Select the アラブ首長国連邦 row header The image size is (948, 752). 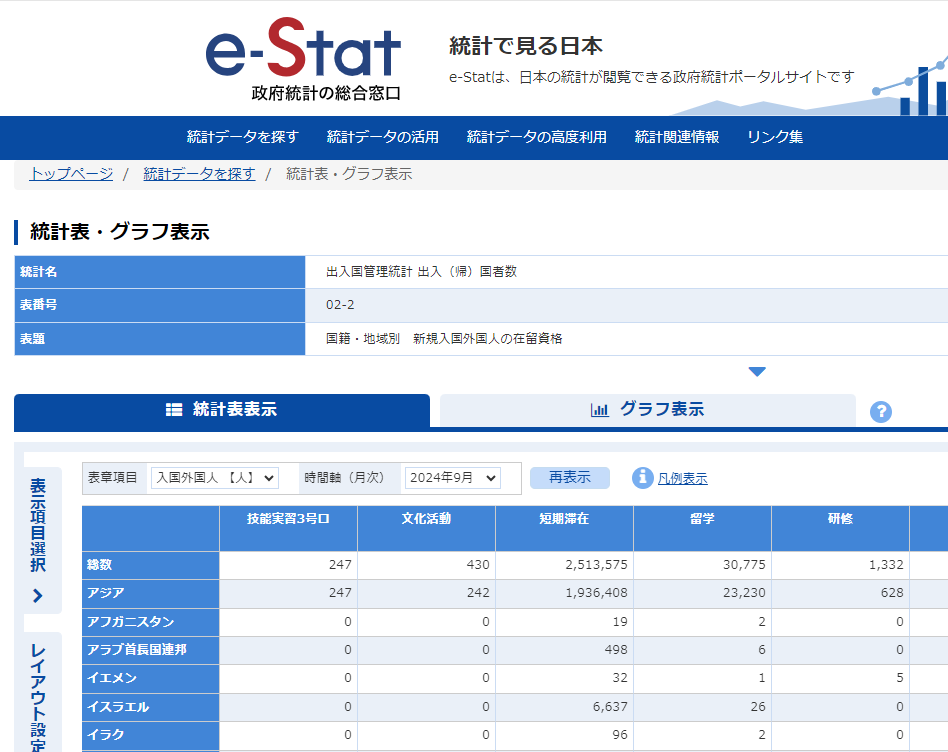tap(151, 650)
